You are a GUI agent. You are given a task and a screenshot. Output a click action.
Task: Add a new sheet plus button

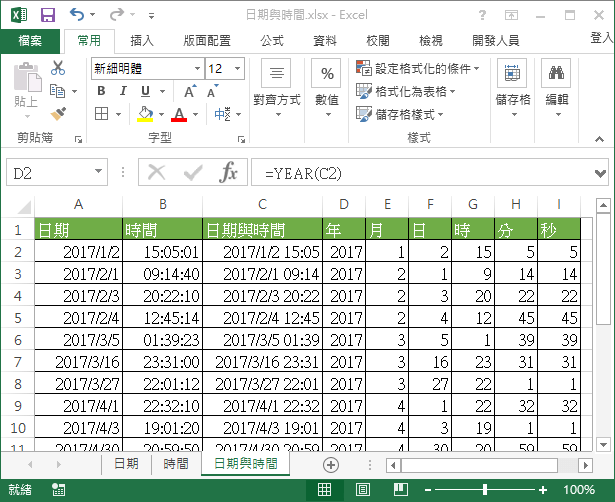point(331,465)
